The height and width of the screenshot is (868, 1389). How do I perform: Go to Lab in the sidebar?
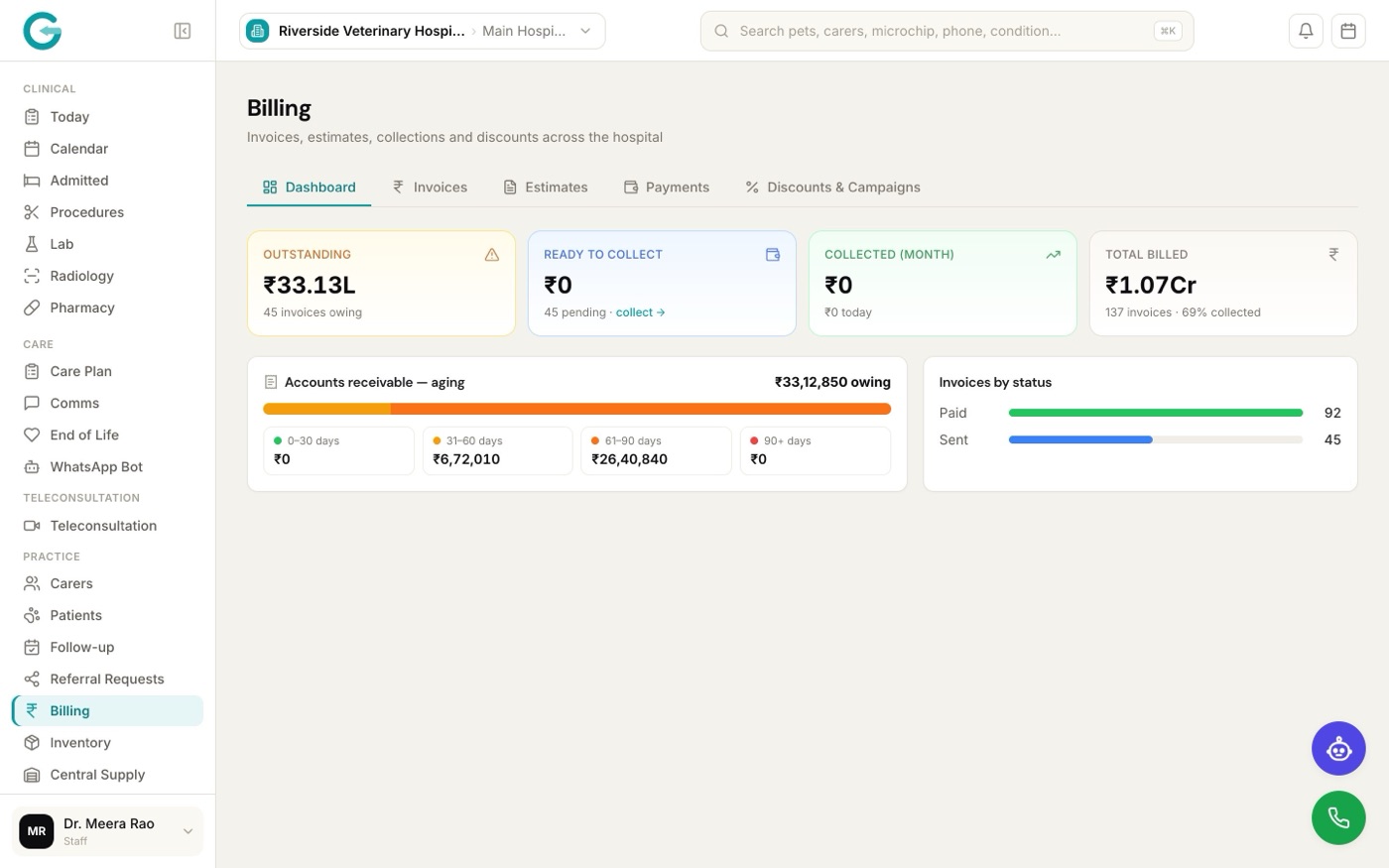coord(107,244)
